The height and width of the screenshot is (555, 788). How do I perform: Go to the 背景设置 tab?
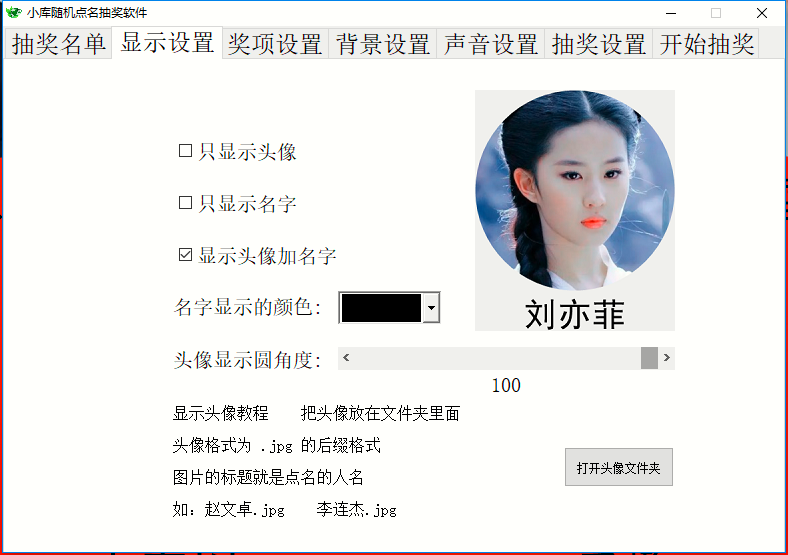click(x=383, y=44)
